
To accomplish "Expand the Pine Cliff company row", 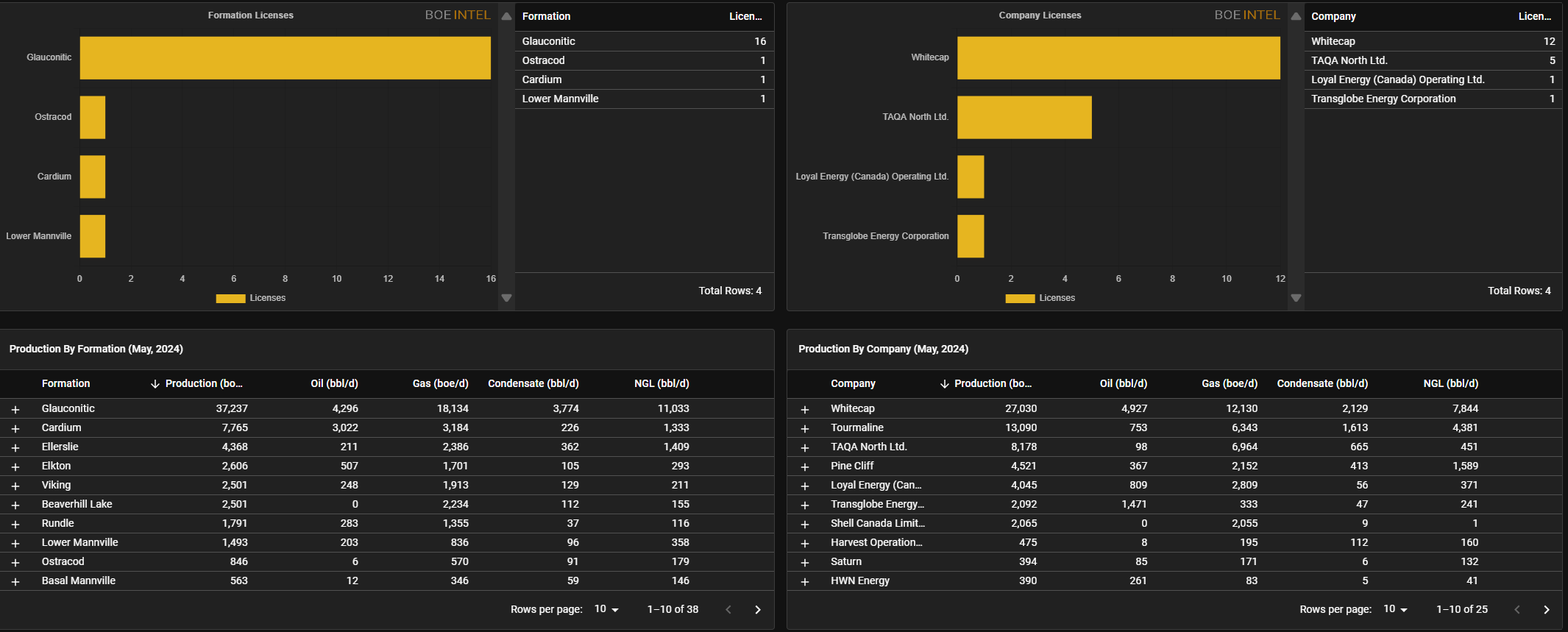I will (804, 466).
